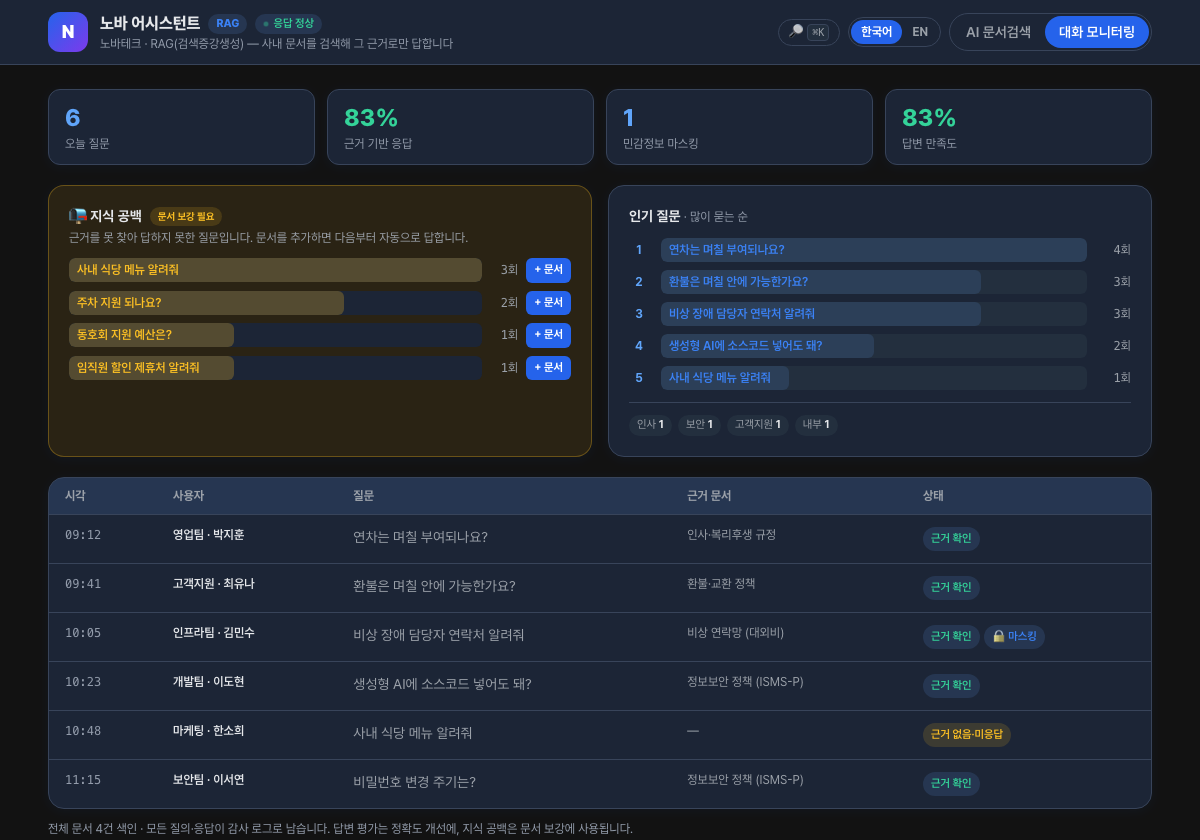Click the 🔒 마스킹 badge

(x=1014, y=637)
